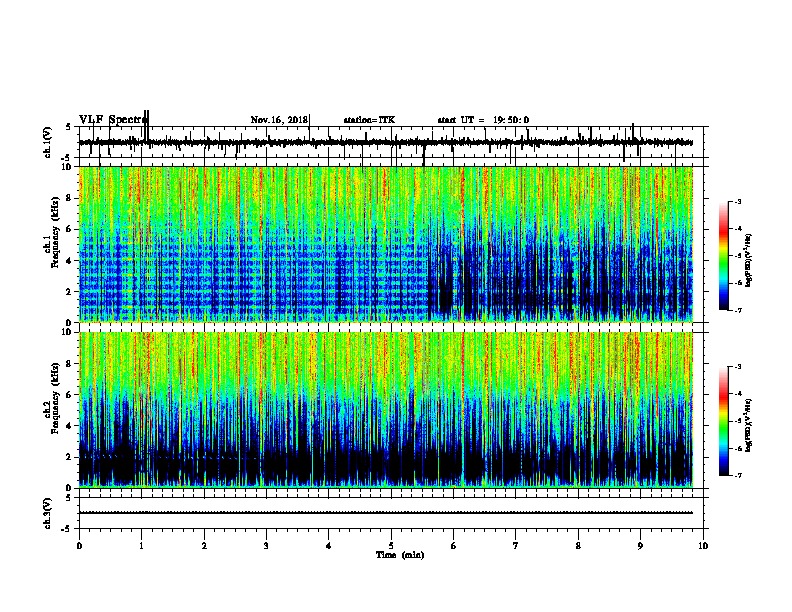Viewport: 792px width, 612px height.
Task: Click the ch.2 color scale log(PSD) unit label
Action: 748,425
